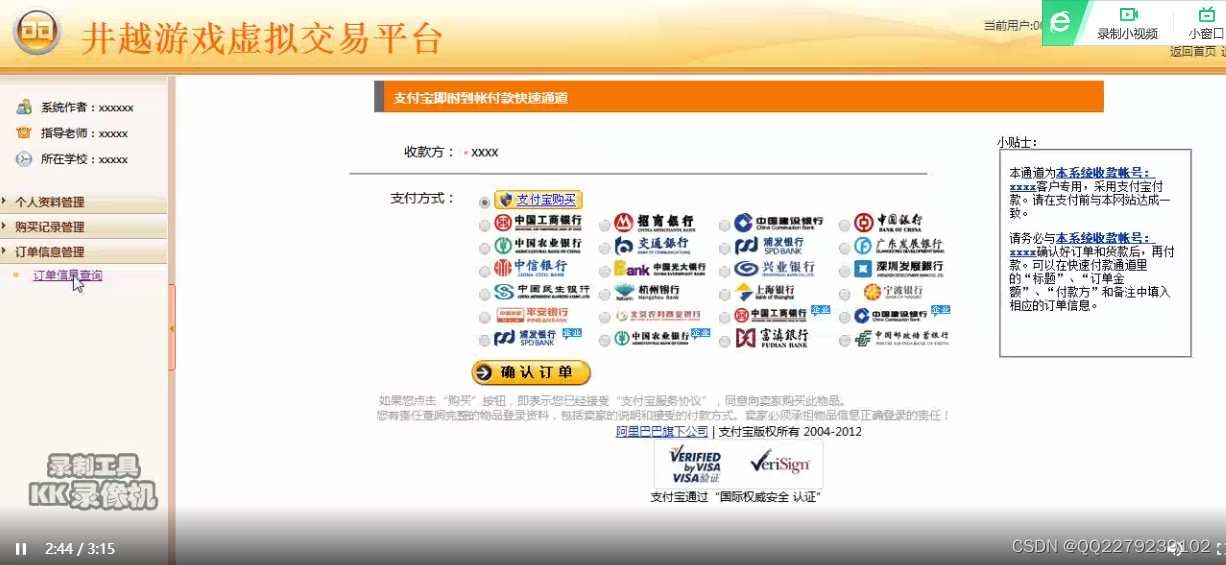Click the 中国邮政储蓄银行 logo
The width and height of the screenshot is (1226, 565).
tap(902, 338)
